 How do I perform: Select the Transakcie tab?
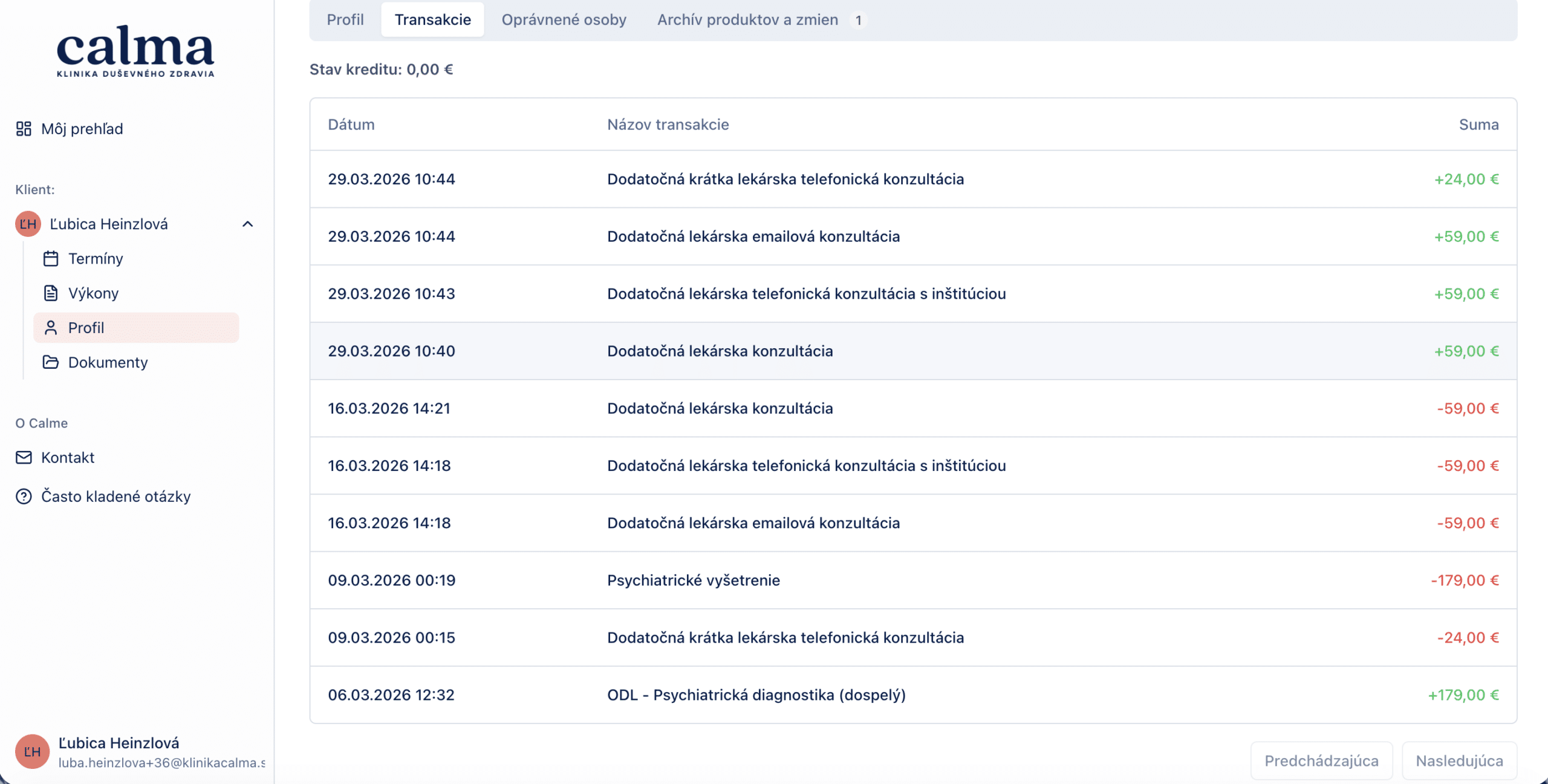click(x=432, y=20)
